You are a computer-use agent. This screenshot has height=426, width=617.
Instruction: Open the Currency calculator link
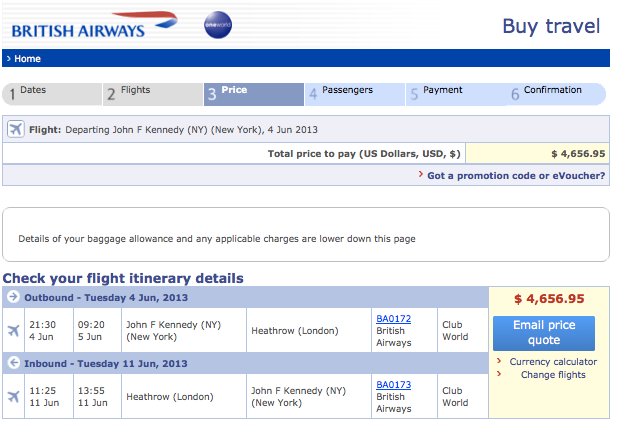[x=552, y=362]
